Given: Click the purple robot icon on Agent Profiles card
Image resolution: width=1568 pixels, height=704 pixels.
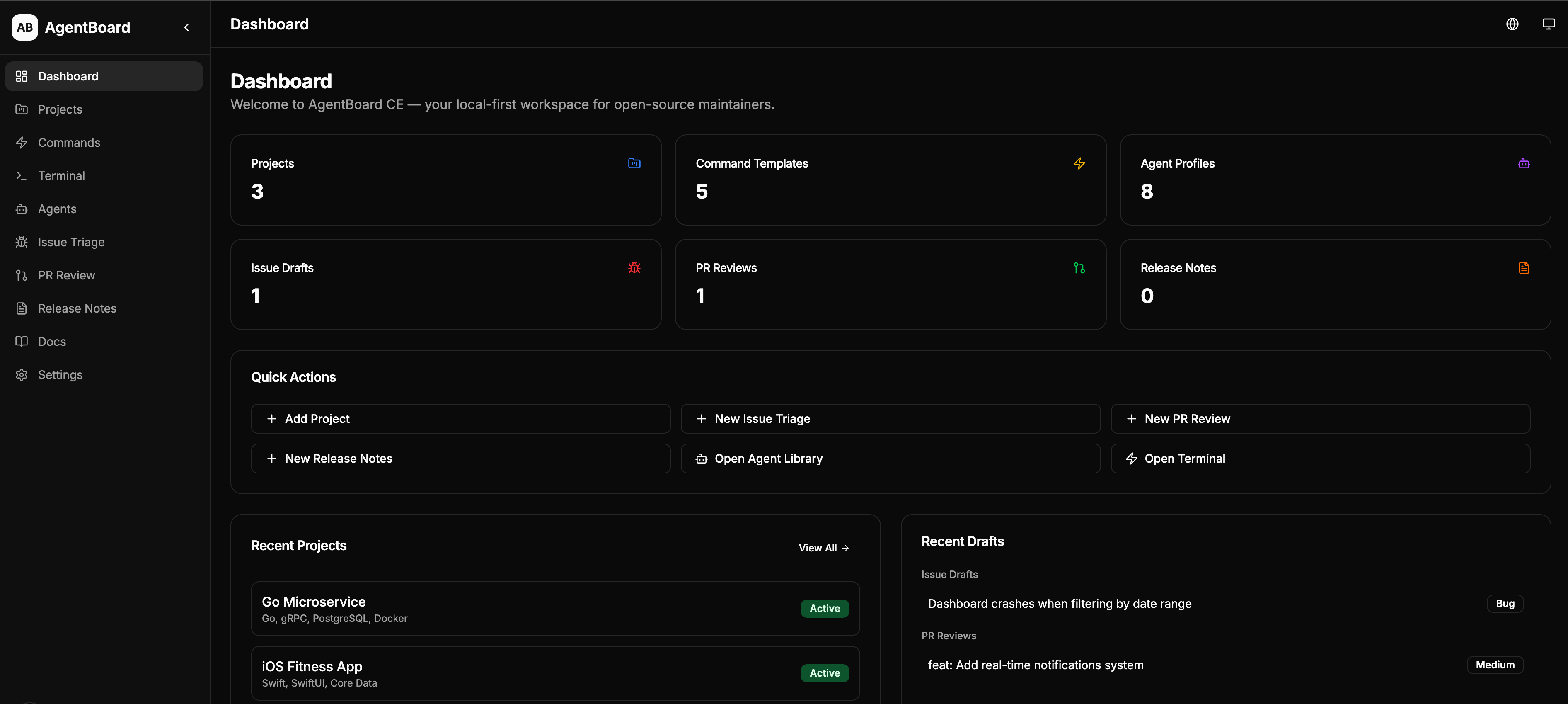Looking at the screenshot, I should [1524, 163].
